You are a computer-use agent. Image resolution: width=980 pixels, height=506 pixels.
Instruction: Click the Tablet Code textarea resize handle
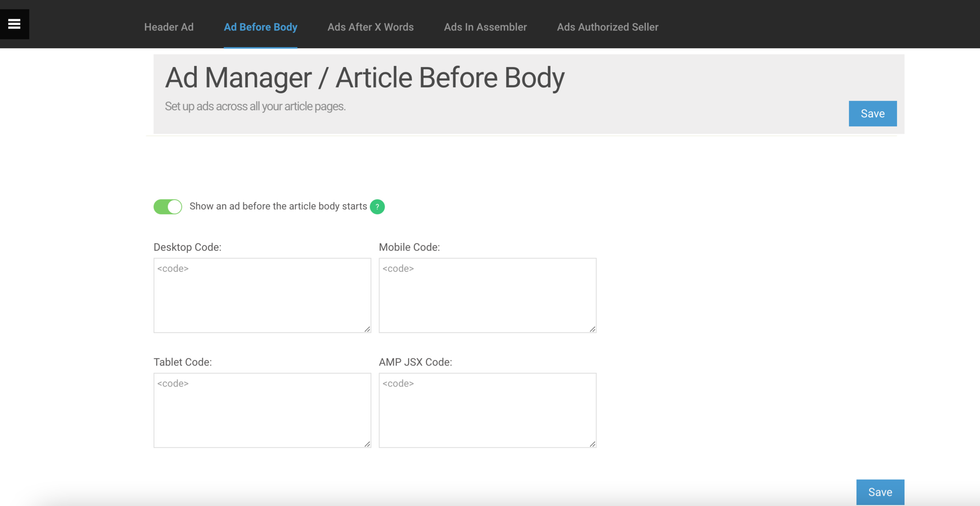(366, 443)
